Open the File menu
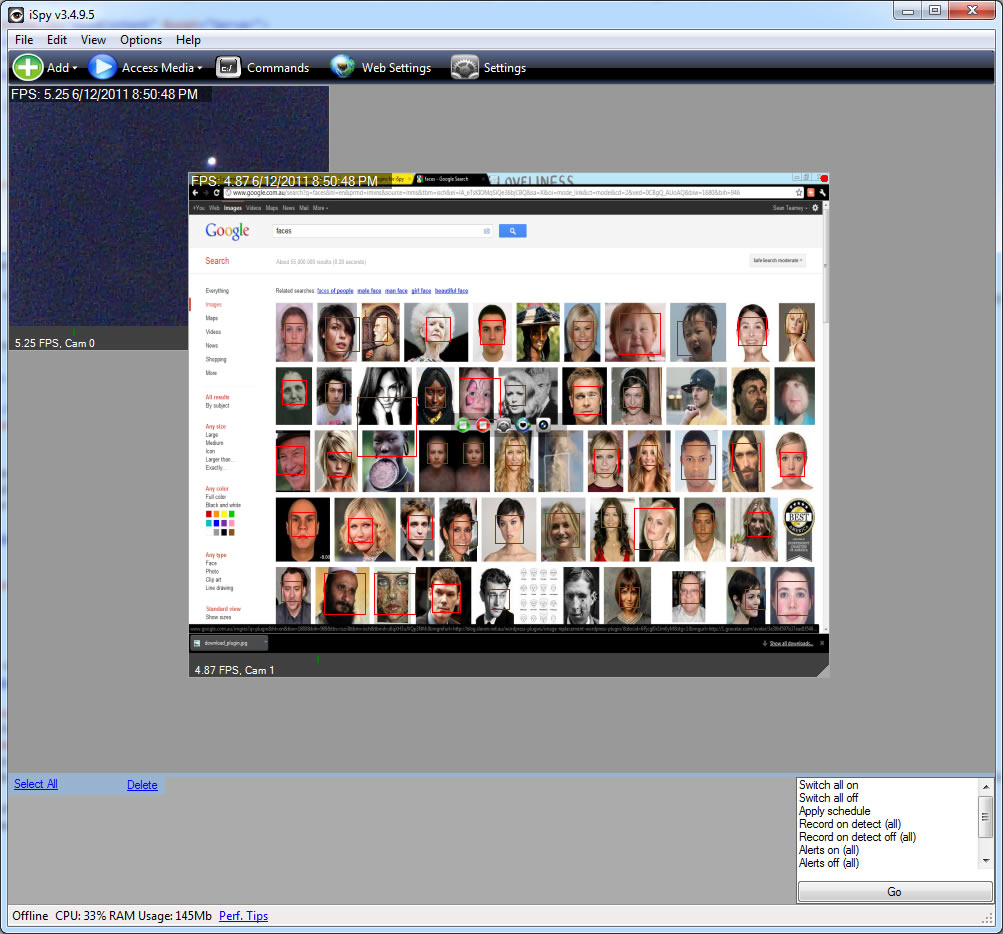The height and width of the screenshot is (934, 1003). [x=24, y=40]
